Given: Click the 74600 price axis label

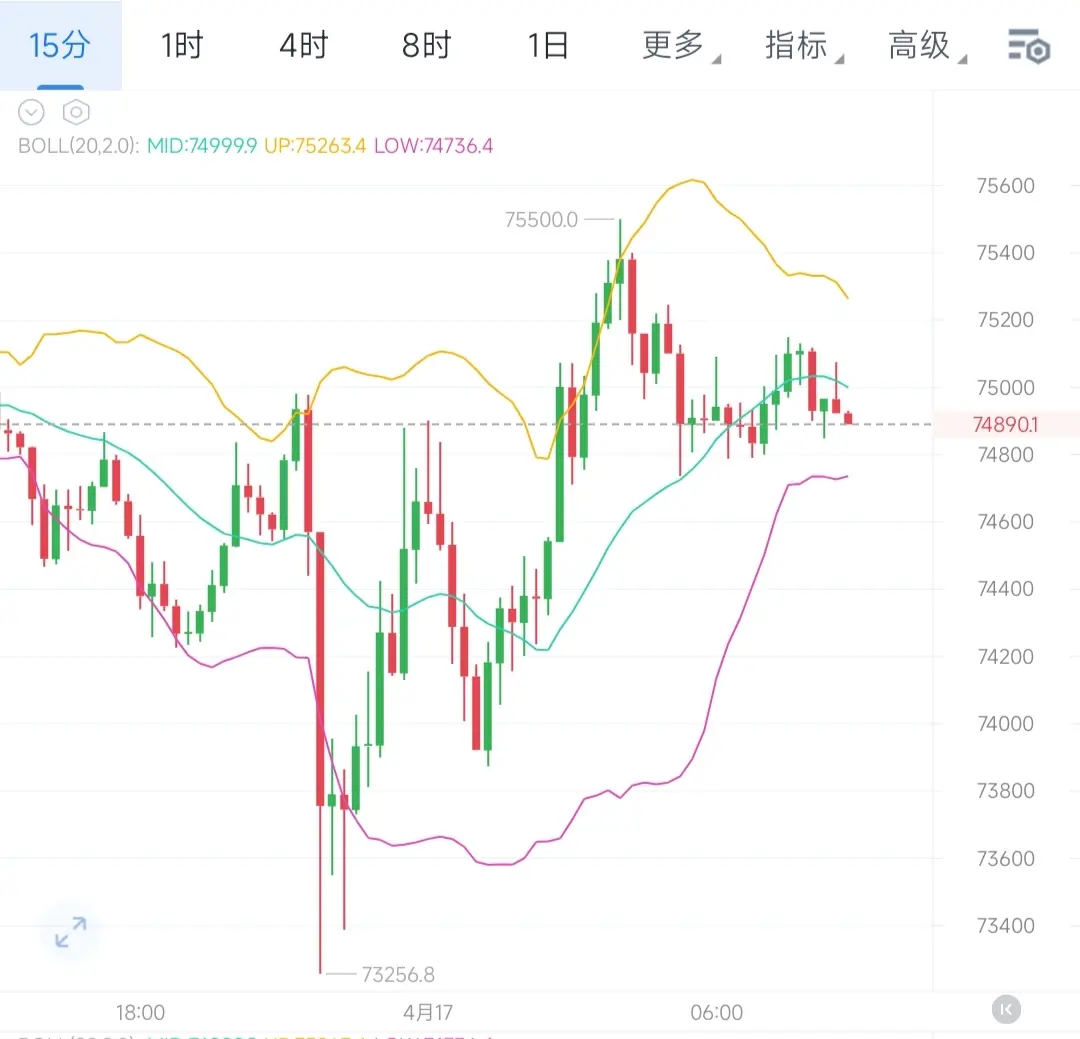Looking at the screenshot, I should pyautogui.click(x=1006, y=522).
